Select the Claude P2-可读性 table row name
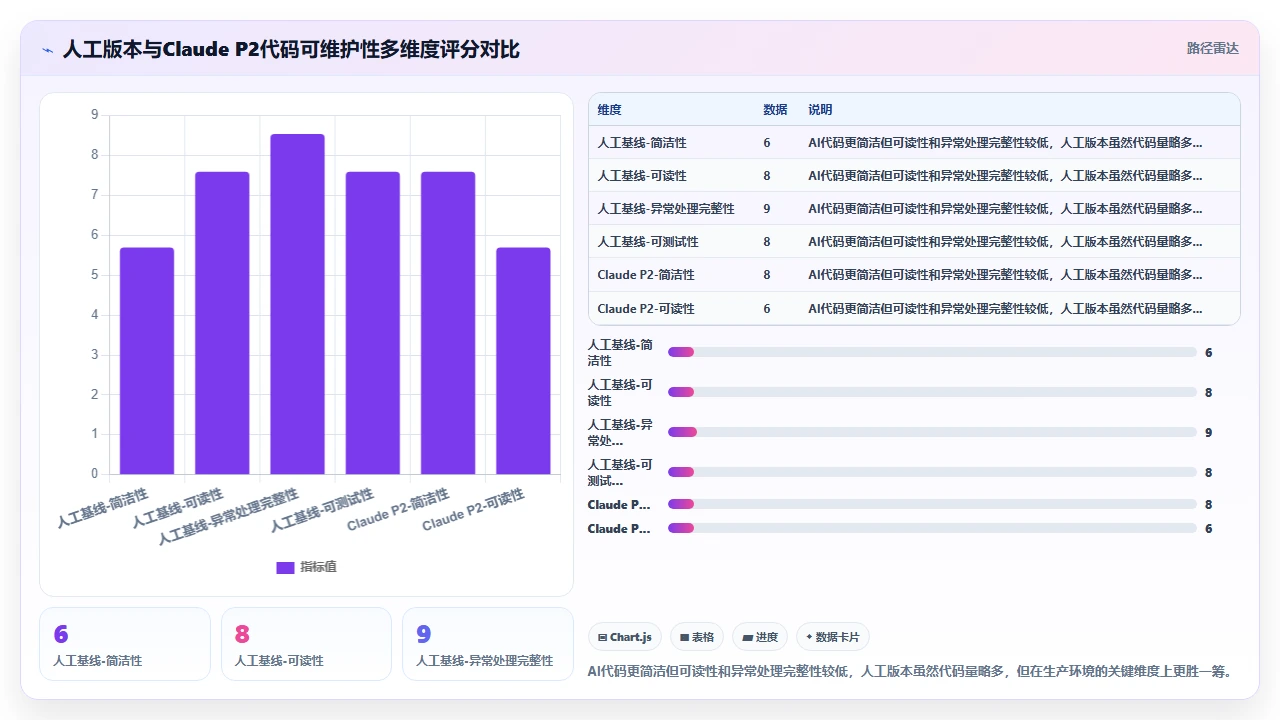 tap(646, 309)
